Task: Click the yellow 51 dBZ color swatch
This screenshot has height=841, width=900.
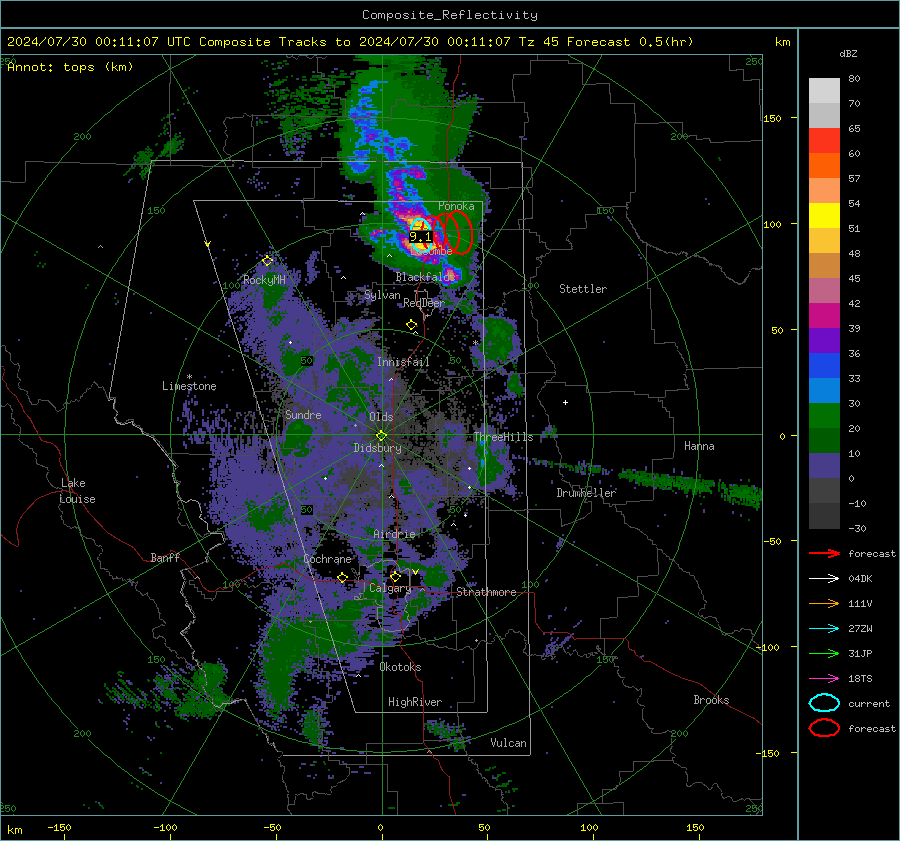Action: click(824, 216)
